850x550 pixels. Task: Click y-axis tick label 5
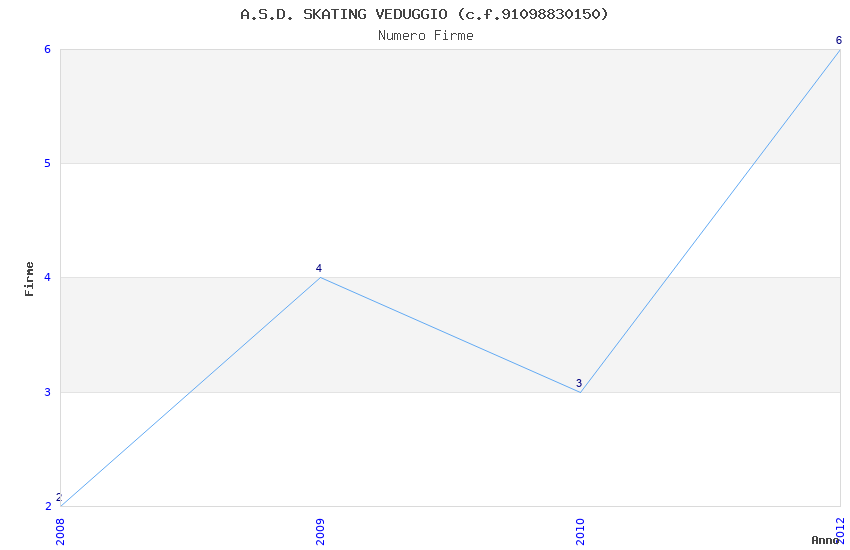(x=47, y=163)
